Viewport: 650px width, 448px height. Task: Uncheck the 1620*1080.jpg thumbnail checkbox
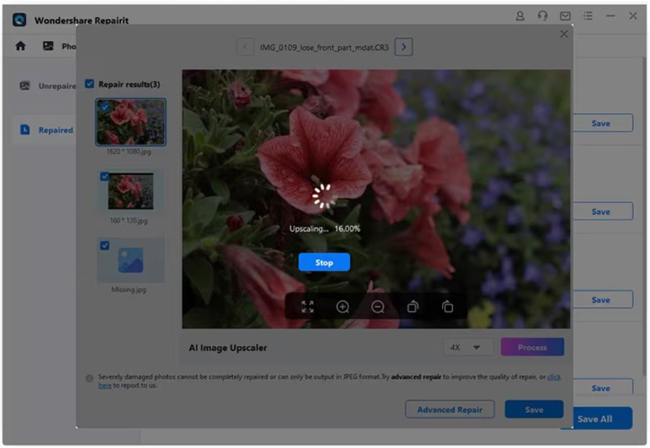pyautogui.click(x=105, y=107)
